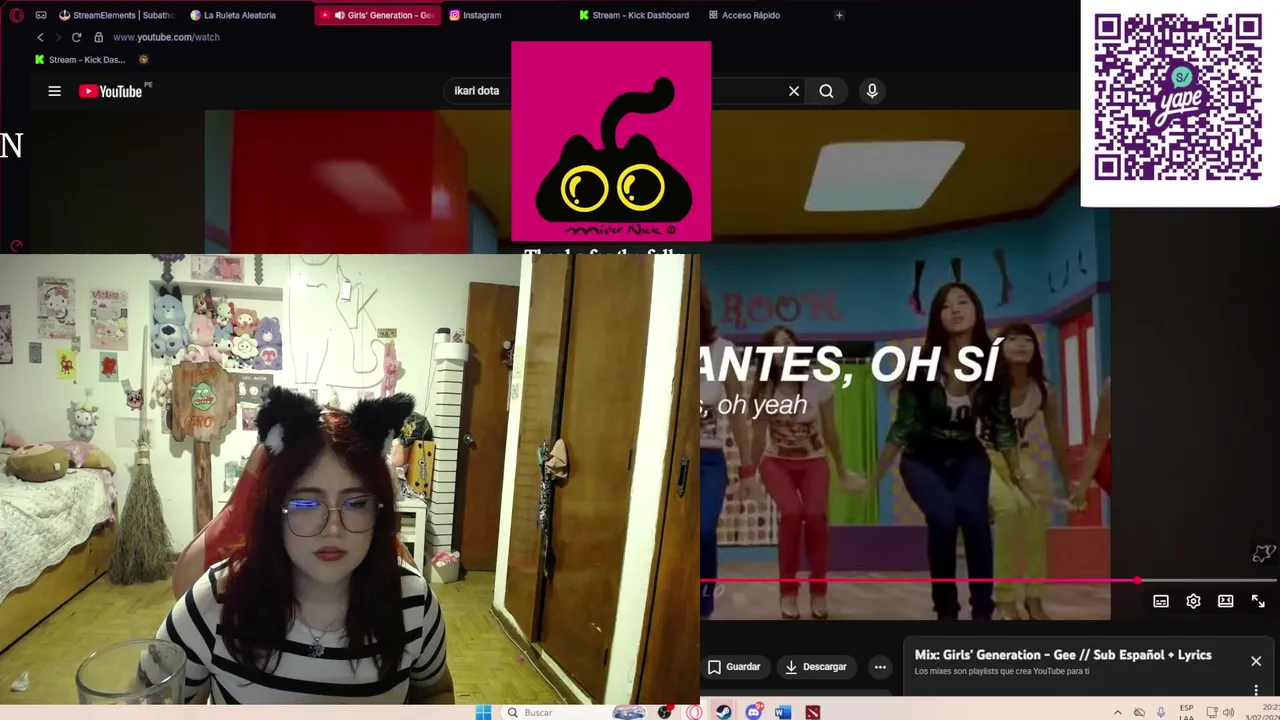Click the Opera icon in the taskbar

coord(694,712)
